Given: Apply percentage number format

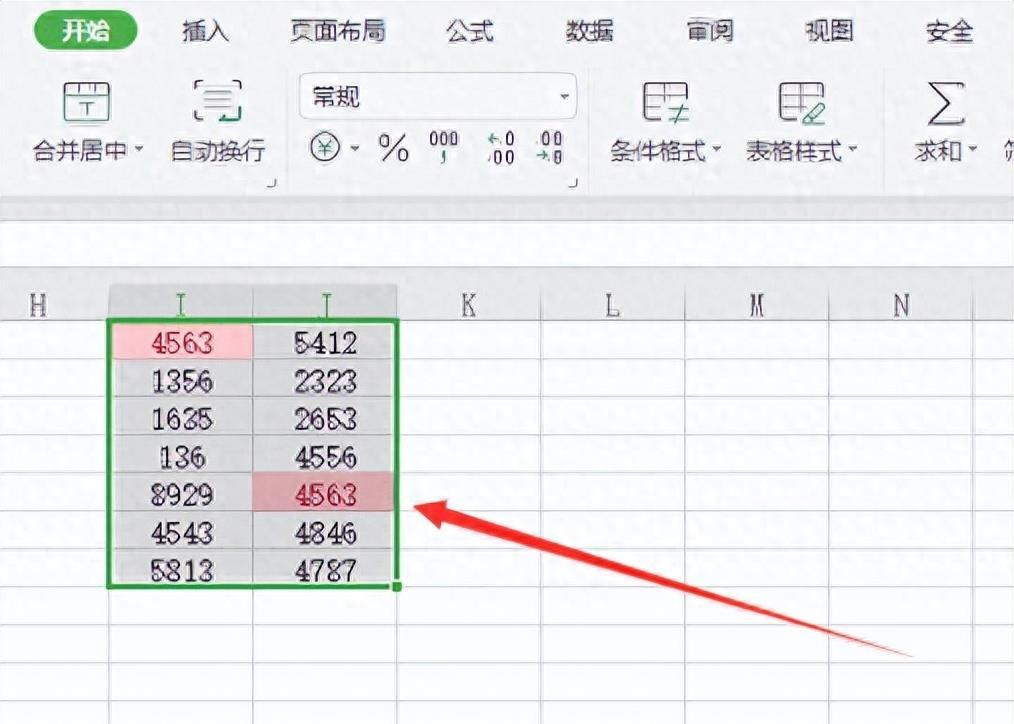Looking at the screenshot, I should point(392,148).
